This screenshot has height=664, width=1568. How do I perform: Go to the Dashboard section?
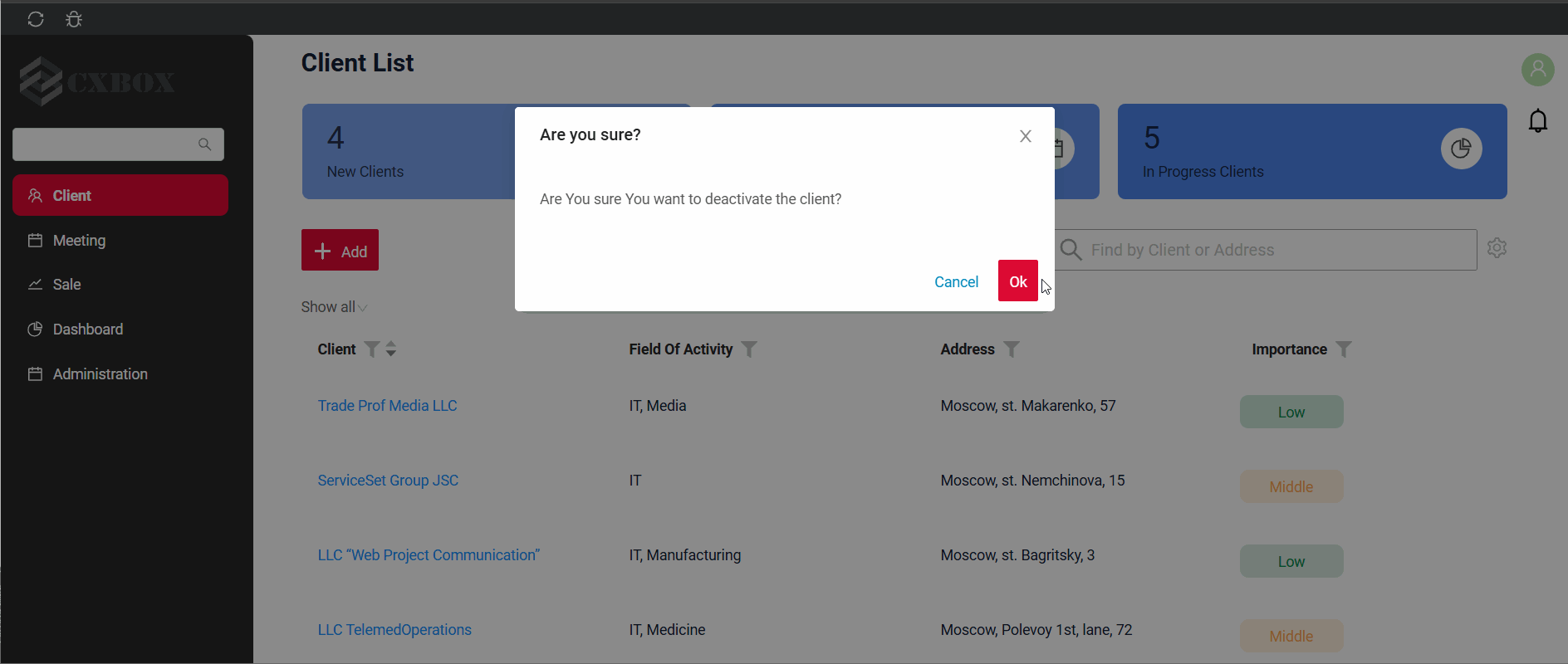pyautogui.click(x=87, y=330)
